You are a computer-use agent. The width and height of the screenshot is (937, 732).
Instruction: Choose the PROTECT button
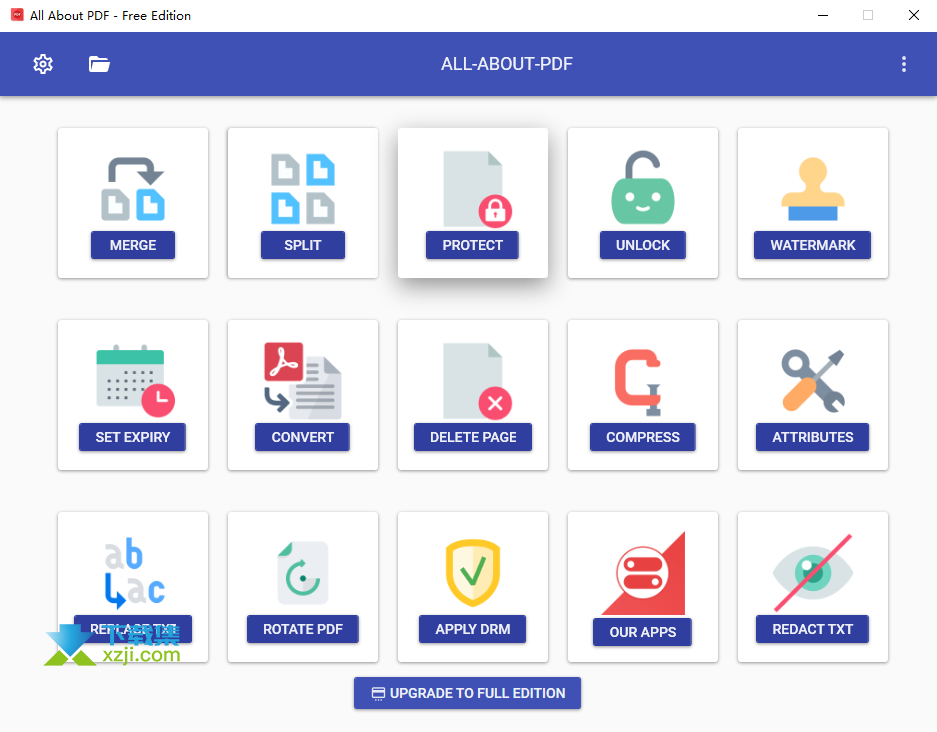(472, 245)
